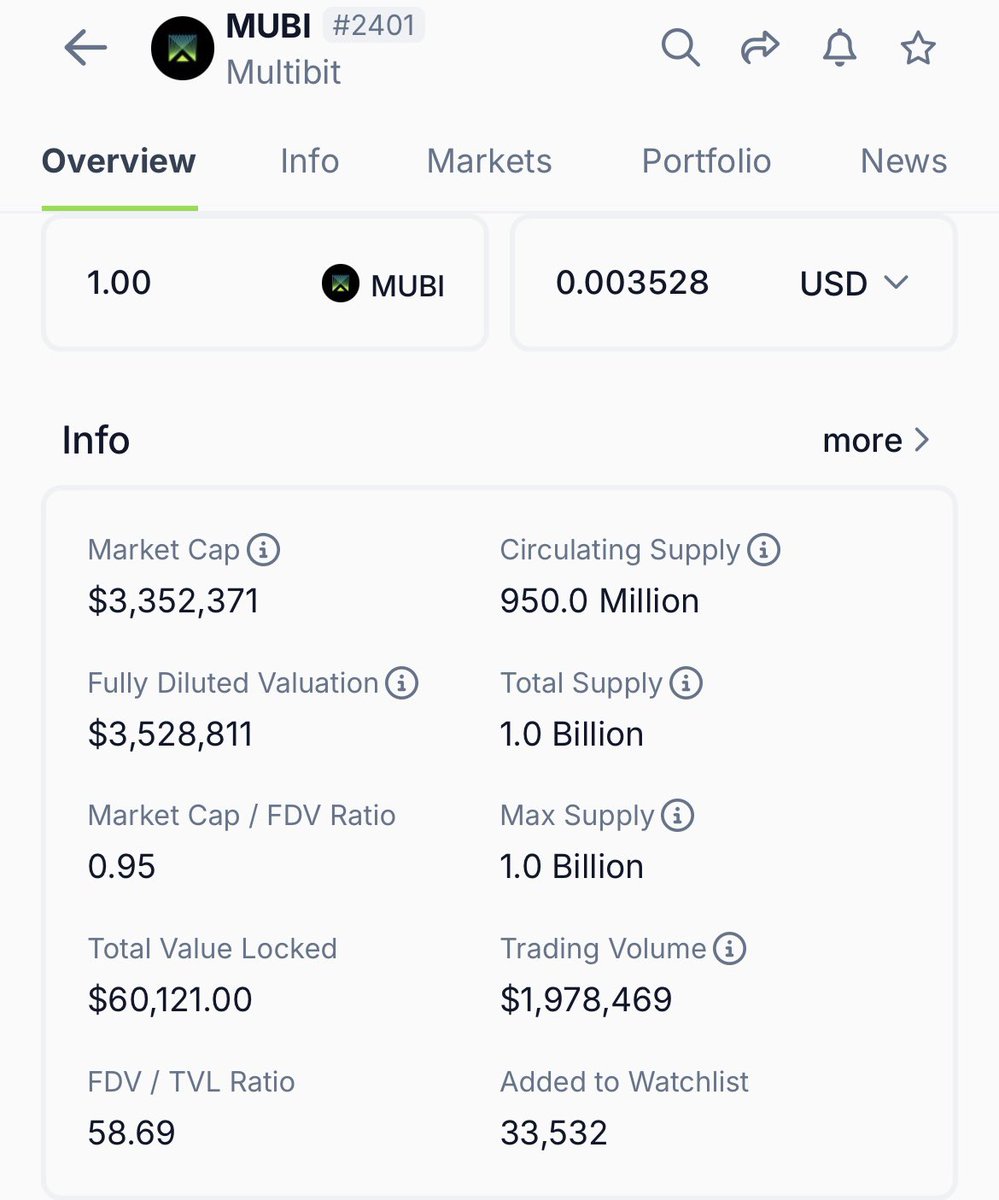The image size is (999, 1200).
Task: Tap the 1.0 Billion Total Supply value
Action: click(x=572, y=734)
